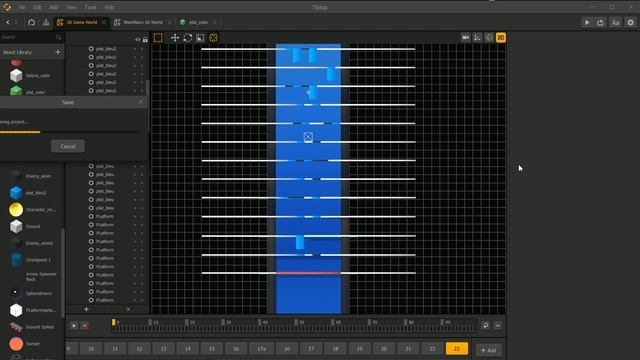Click the orange transform gizmo tool icon

coord(213,38)
